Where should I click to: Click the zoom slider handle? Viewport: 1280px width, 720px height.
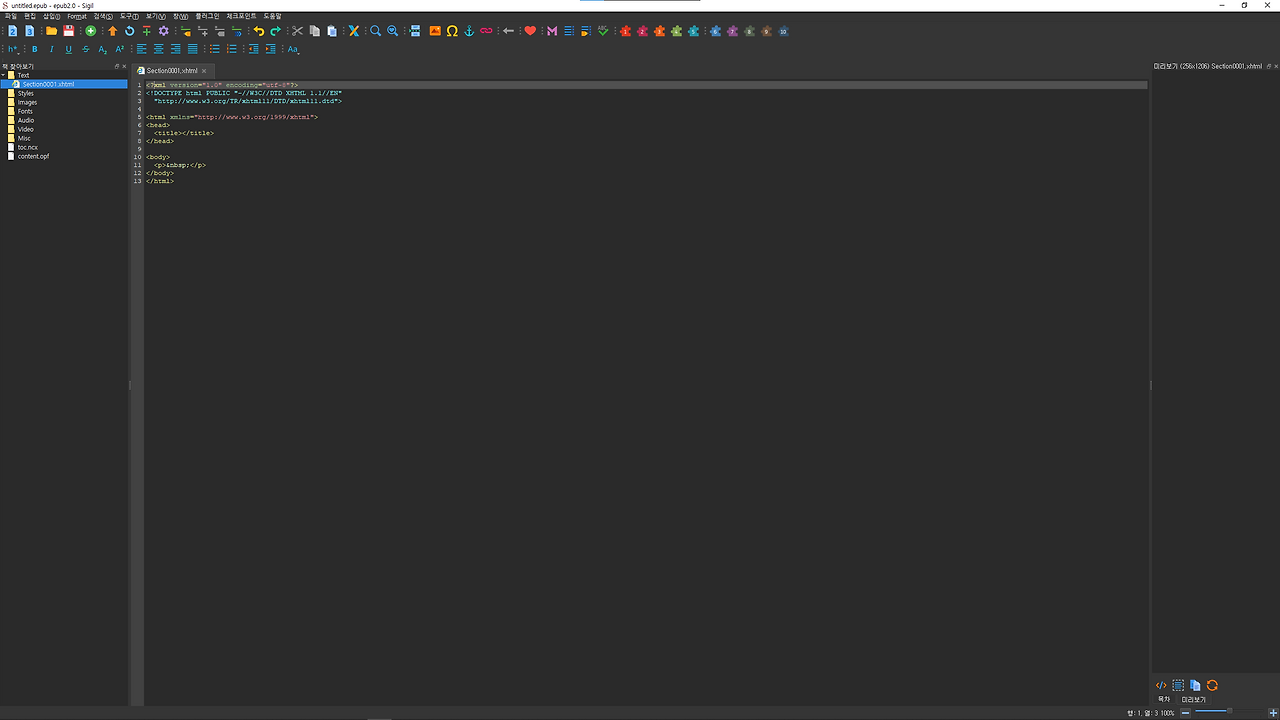tap(1229, 711)
